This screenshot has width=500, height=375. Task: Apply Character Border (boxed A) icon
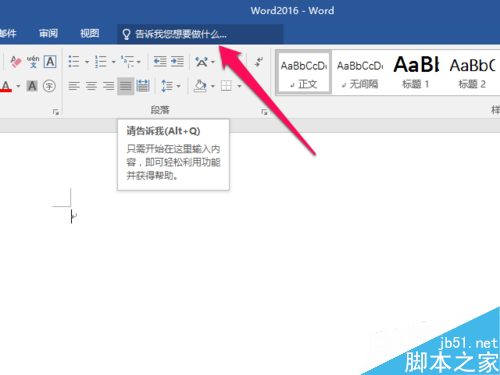click(x=50, y=62)
